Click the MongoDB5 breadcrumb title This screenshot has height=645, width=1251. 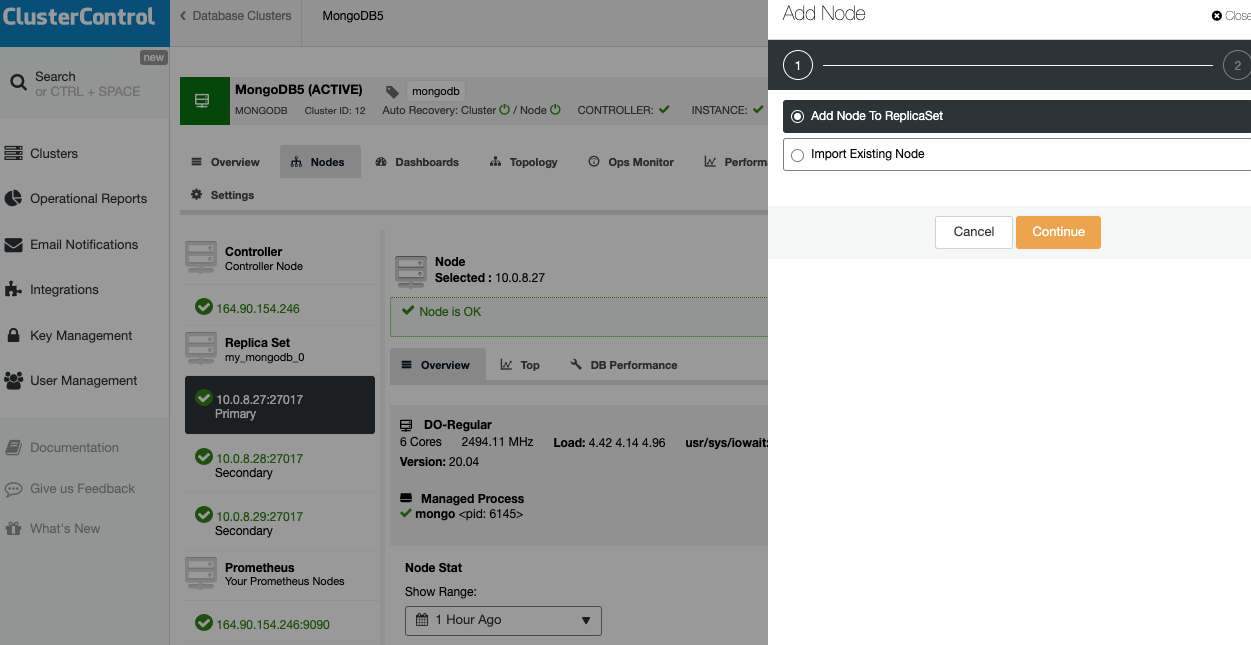[x=353, y=16]
